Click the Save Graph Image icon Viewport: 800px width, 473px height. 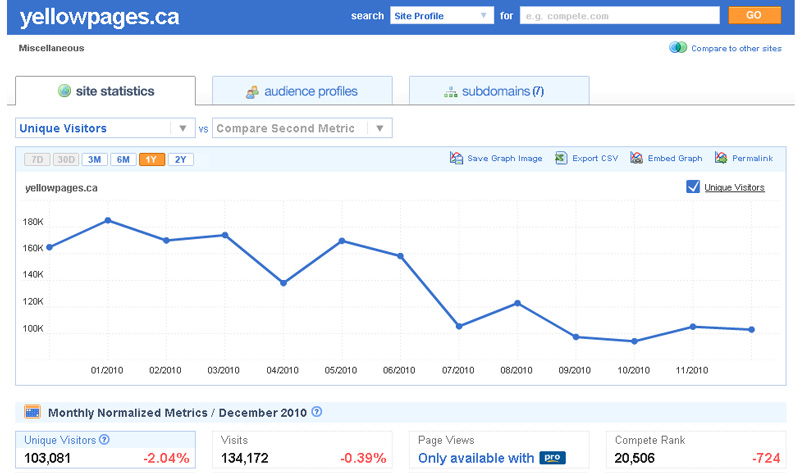[x=456, y=158]
